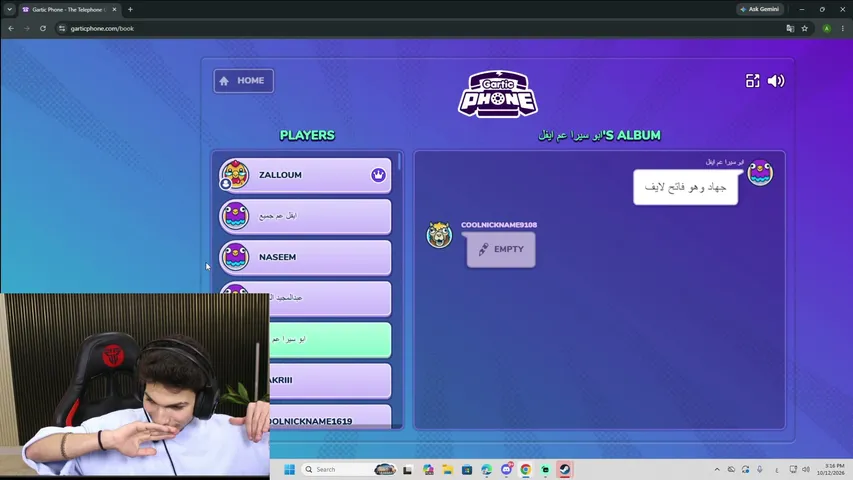Open Task View in the taskbar

click(407, 469)
